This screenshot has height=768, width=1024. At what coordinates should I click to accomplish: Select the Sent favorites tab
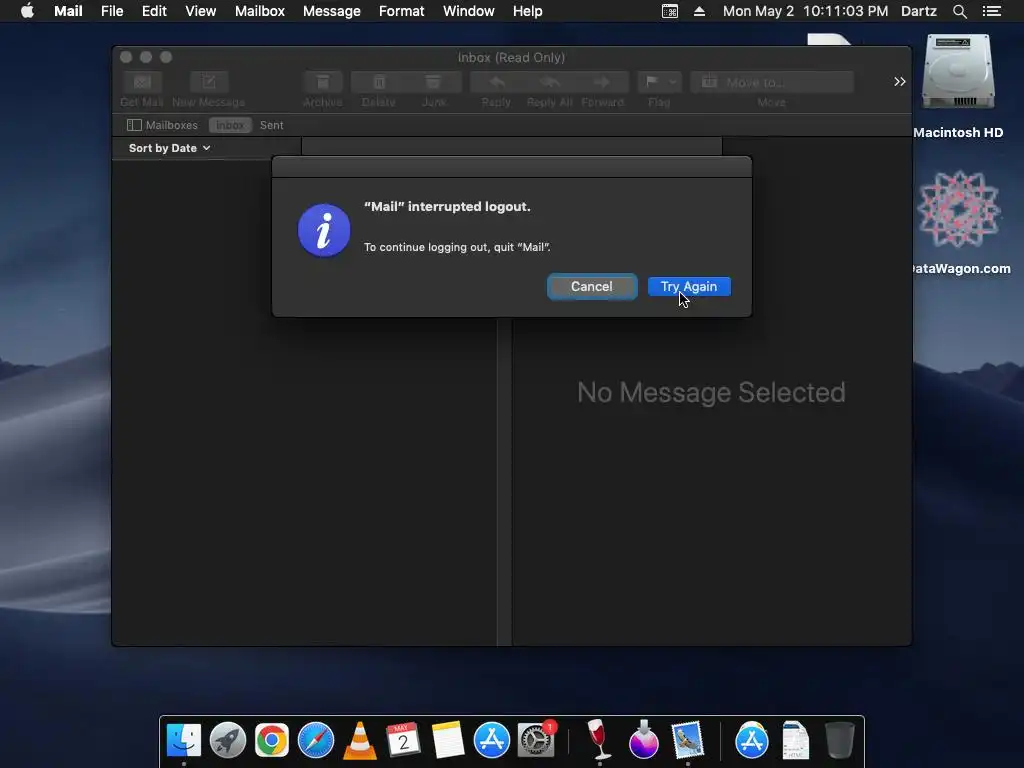point(272,125)
